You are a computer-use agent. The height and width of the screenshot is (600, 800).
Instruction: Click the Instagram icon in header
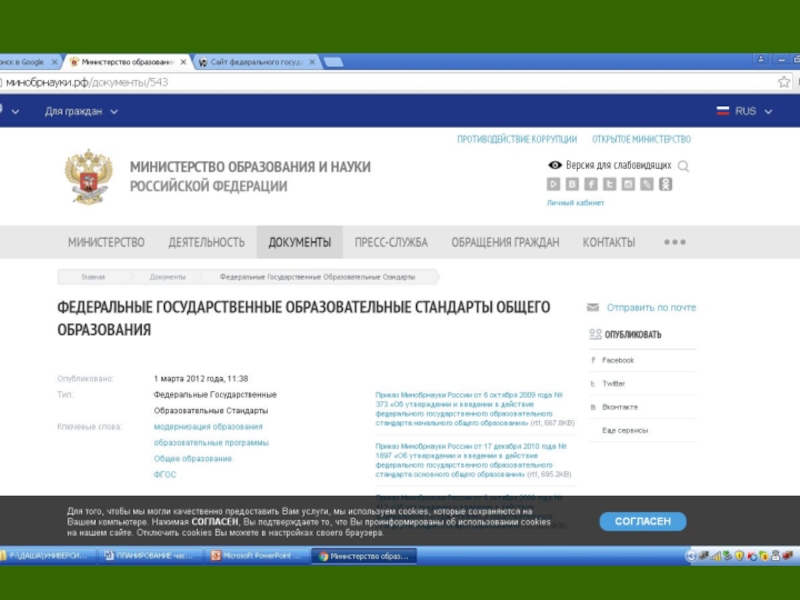[x=628, y=184]
